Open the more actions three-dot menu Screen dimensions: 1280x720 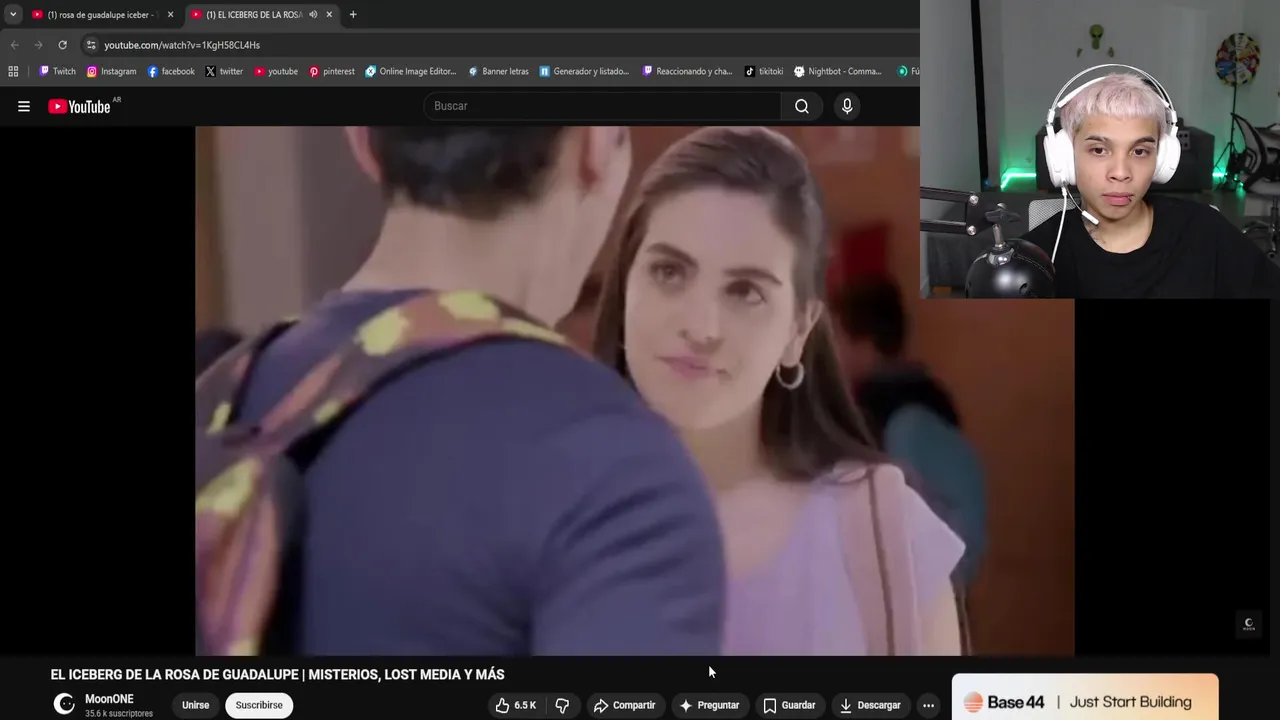(928, 705)
